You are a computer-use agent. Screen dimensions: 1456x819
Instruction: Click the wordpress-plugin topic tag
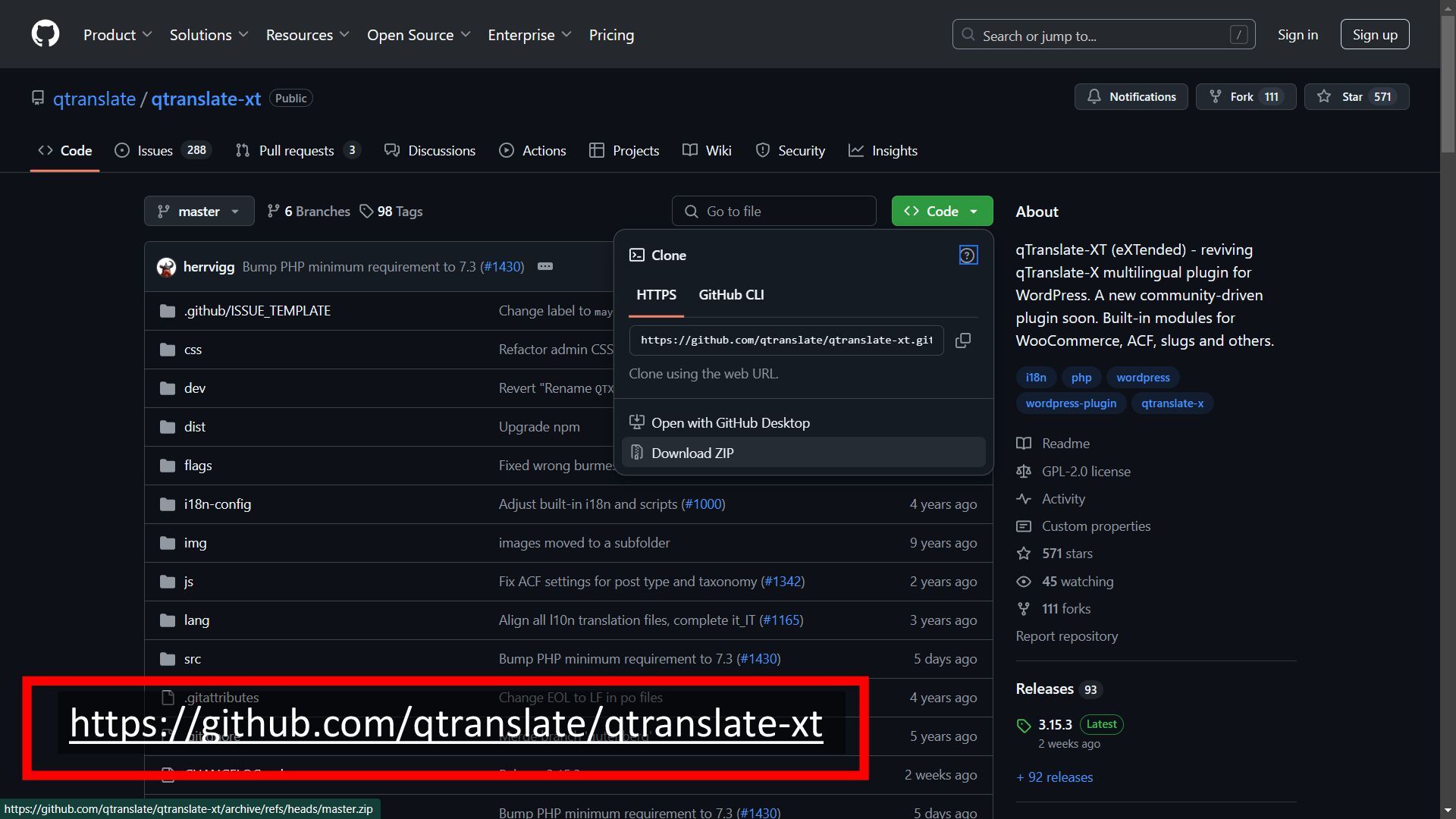[x=1071, y=403]
